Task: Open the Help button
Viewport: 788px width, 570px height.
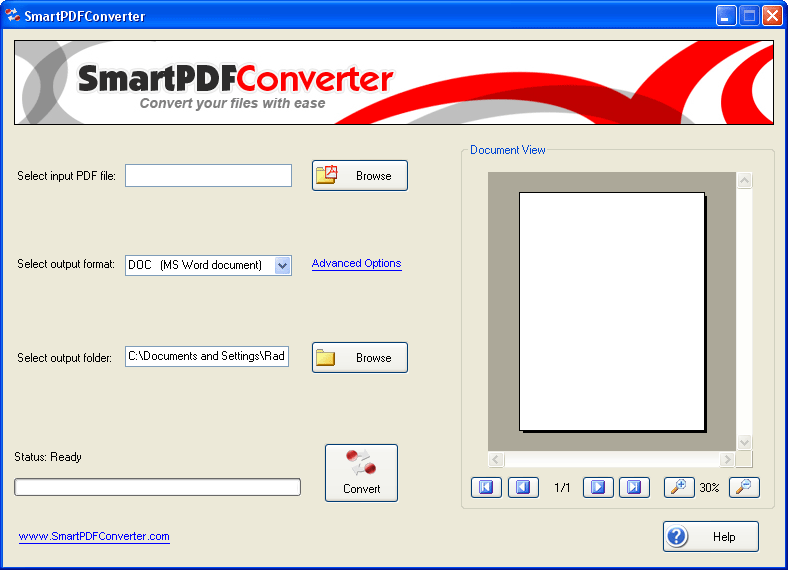Action: [x=711, y=536]
